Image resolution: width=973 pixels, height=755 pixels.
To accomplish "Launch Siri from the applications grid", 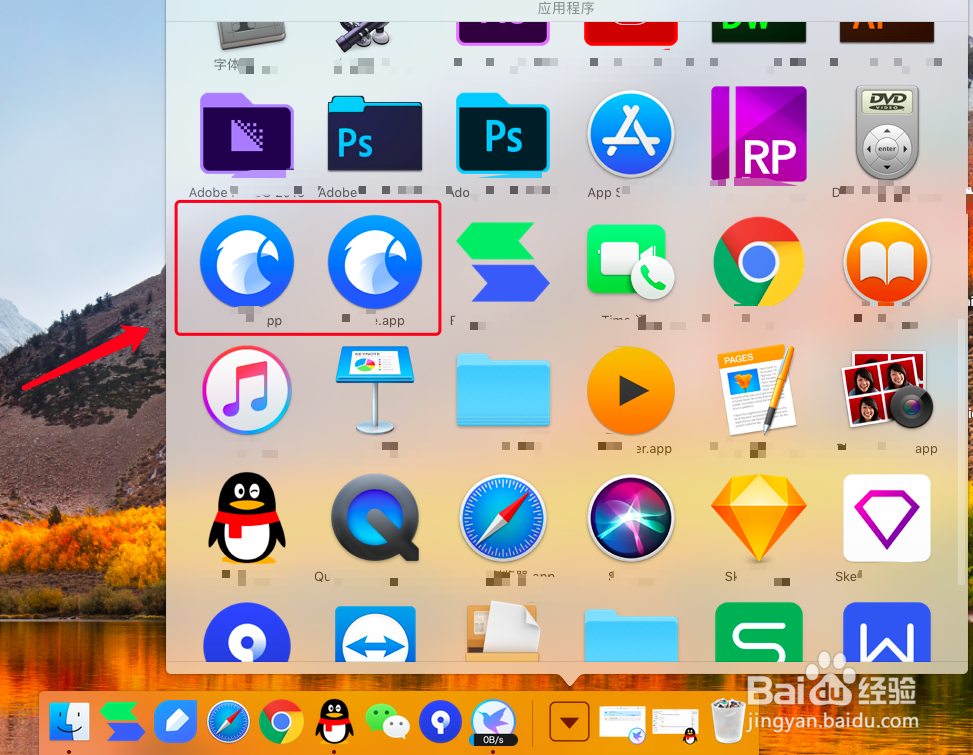I will pyautogui.click(x=630, y=518).
